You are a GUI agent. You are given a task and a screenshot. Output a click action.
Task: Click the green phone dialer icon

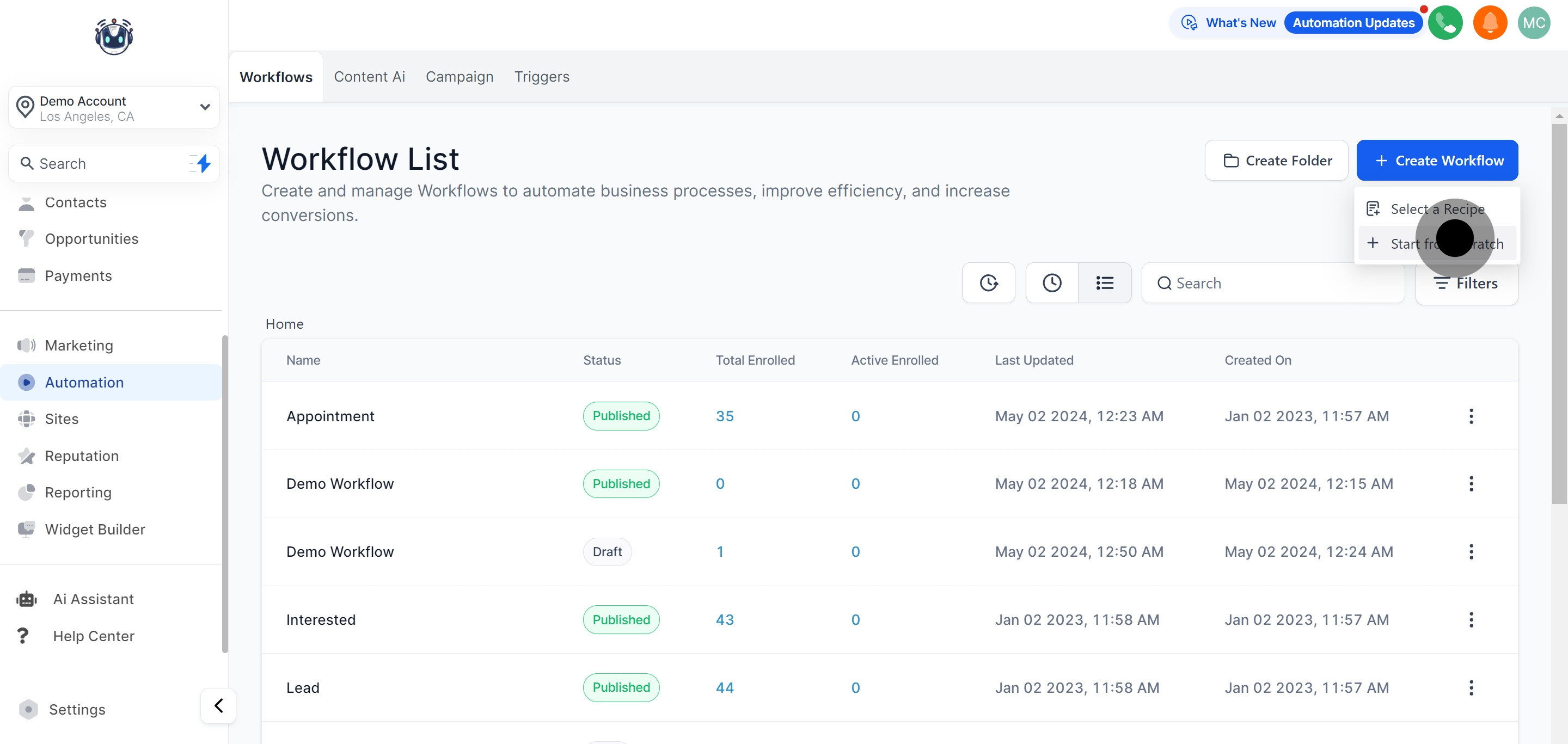tap(1445, 23)
